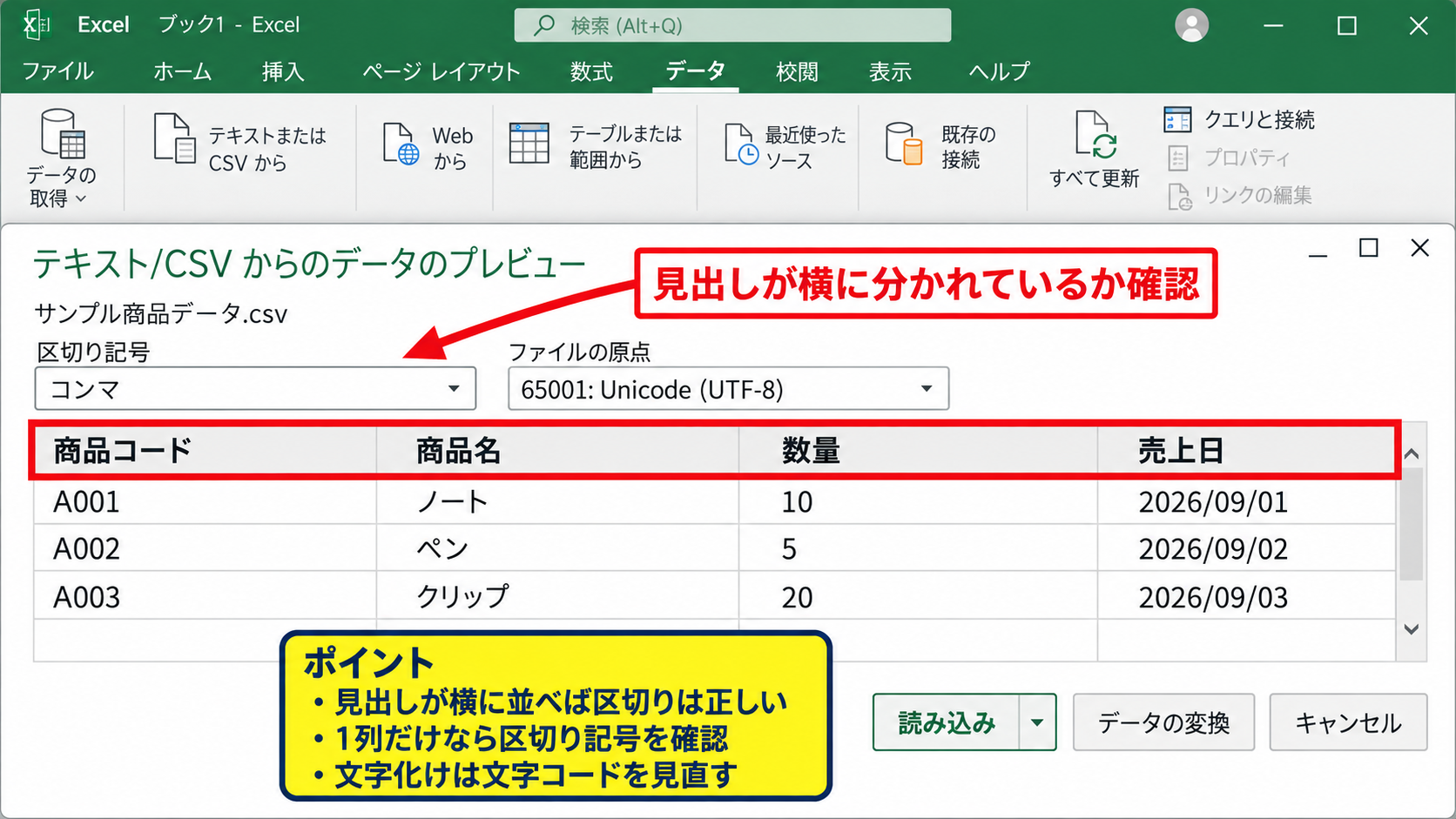Switch to the 数式 tab
The image size is (1456, 819).
tap(591, 71)
